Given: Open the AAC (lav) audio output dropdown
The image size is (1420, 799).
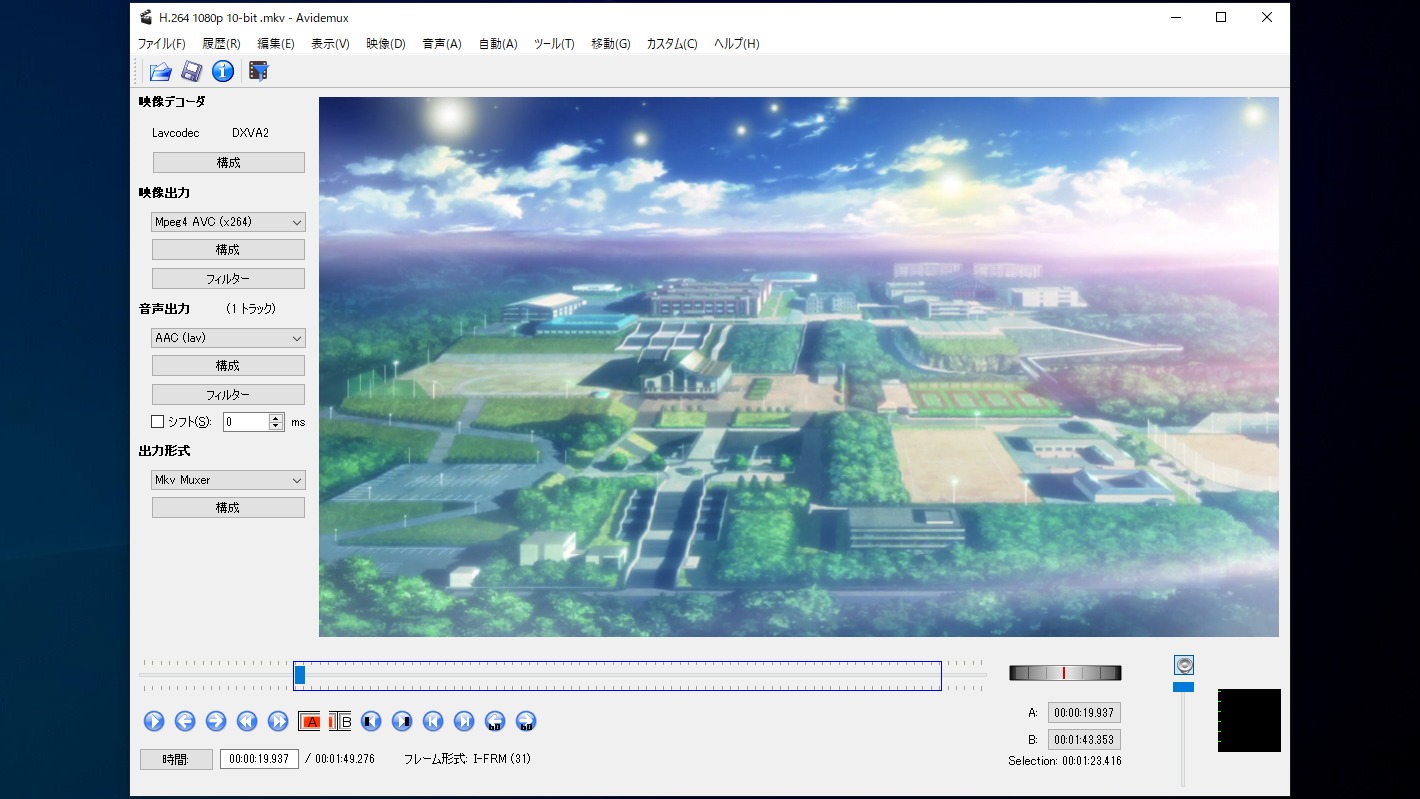Looking at the screenshot, I should pos(228,338).
